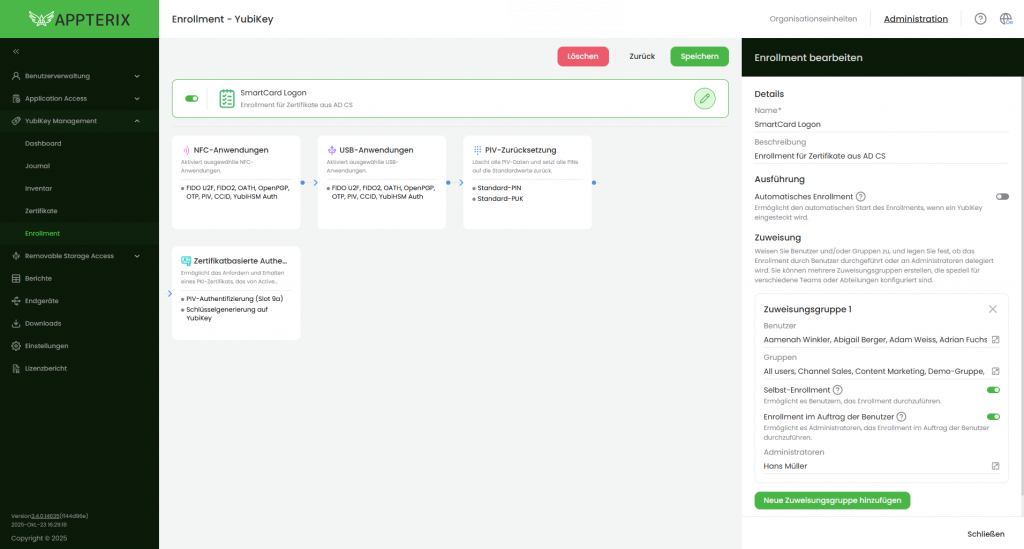Click the green pencil edit icon
The image size is (1024, 549).
click(x=705, y=98)
